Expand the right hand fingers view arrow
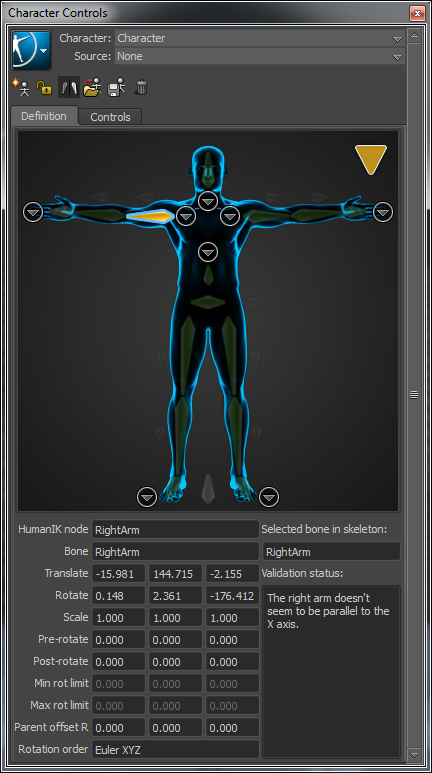The image size is (432, 773). [x=33, y=212]
